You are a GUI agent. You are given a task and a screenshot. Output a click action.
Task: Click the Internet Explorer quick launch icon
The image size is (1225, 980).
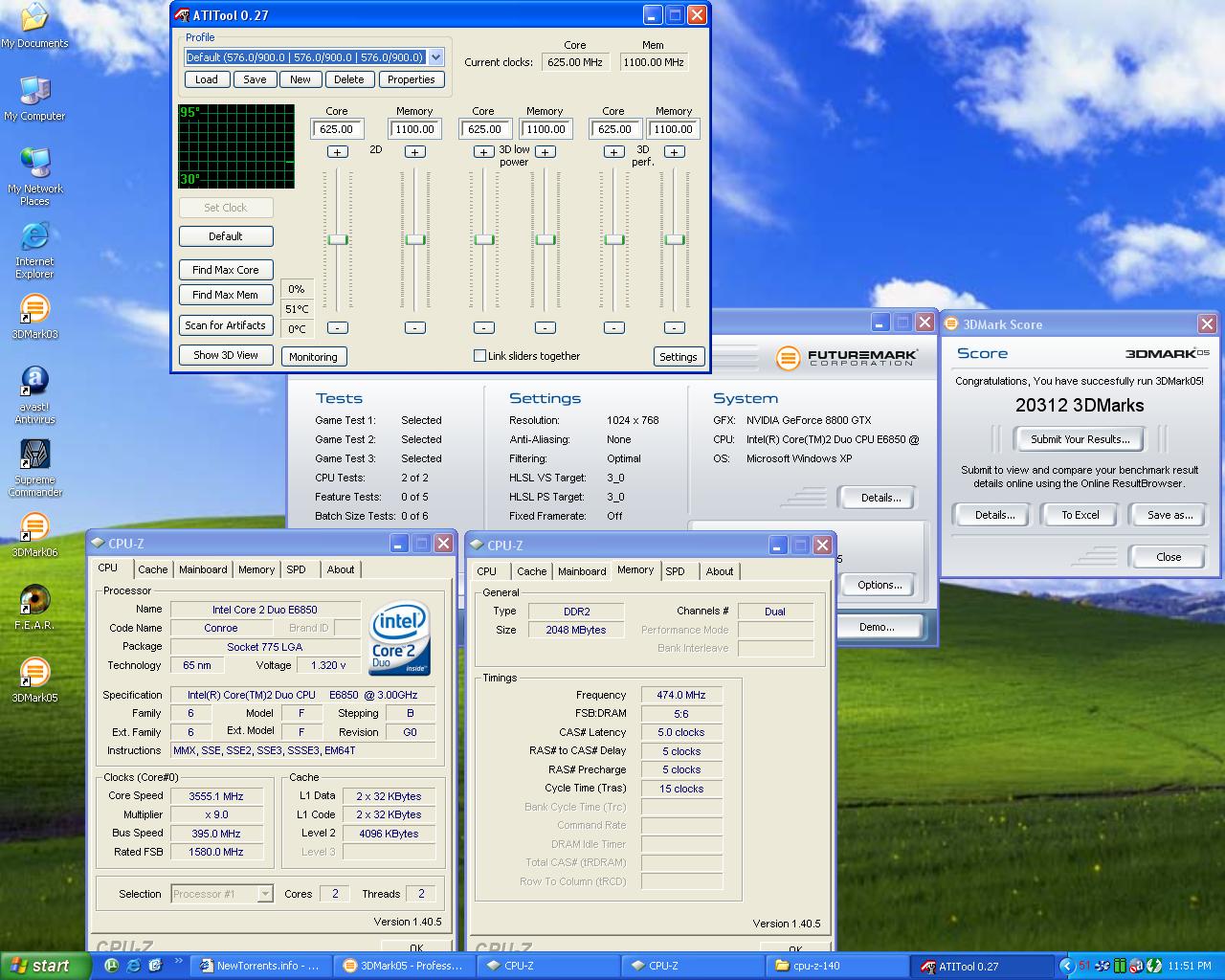[133, 966]
